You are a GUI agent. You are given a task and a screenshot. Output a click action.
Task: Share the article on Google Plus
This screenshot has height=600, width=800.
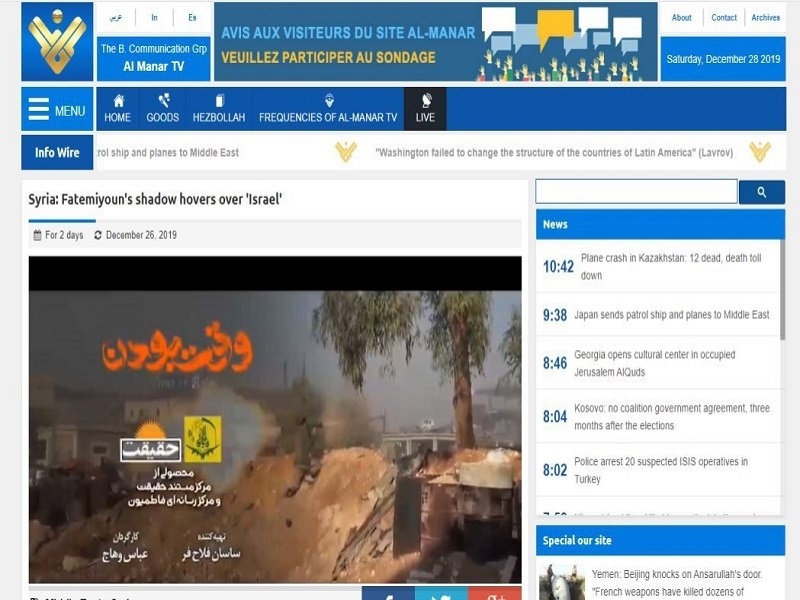(x=495, y=594)
